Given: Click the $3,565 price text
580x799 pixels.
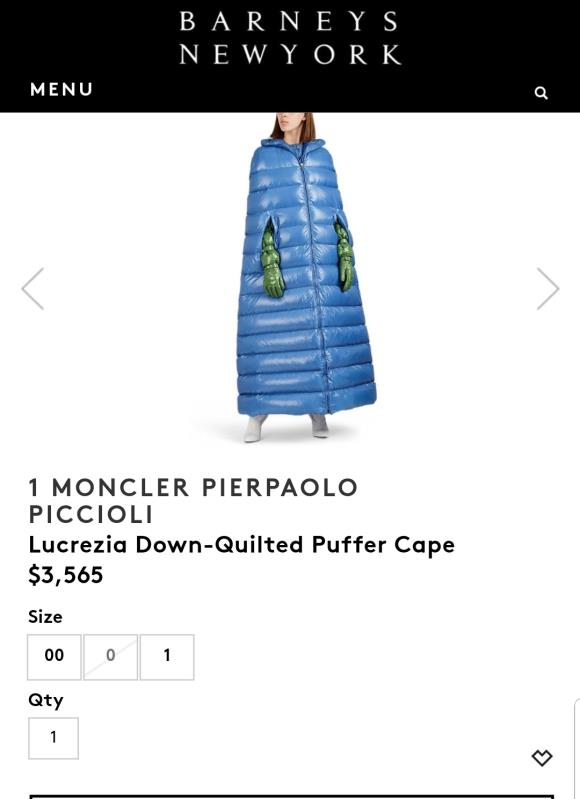Looking at the screenshot, I should pos(66,575).
